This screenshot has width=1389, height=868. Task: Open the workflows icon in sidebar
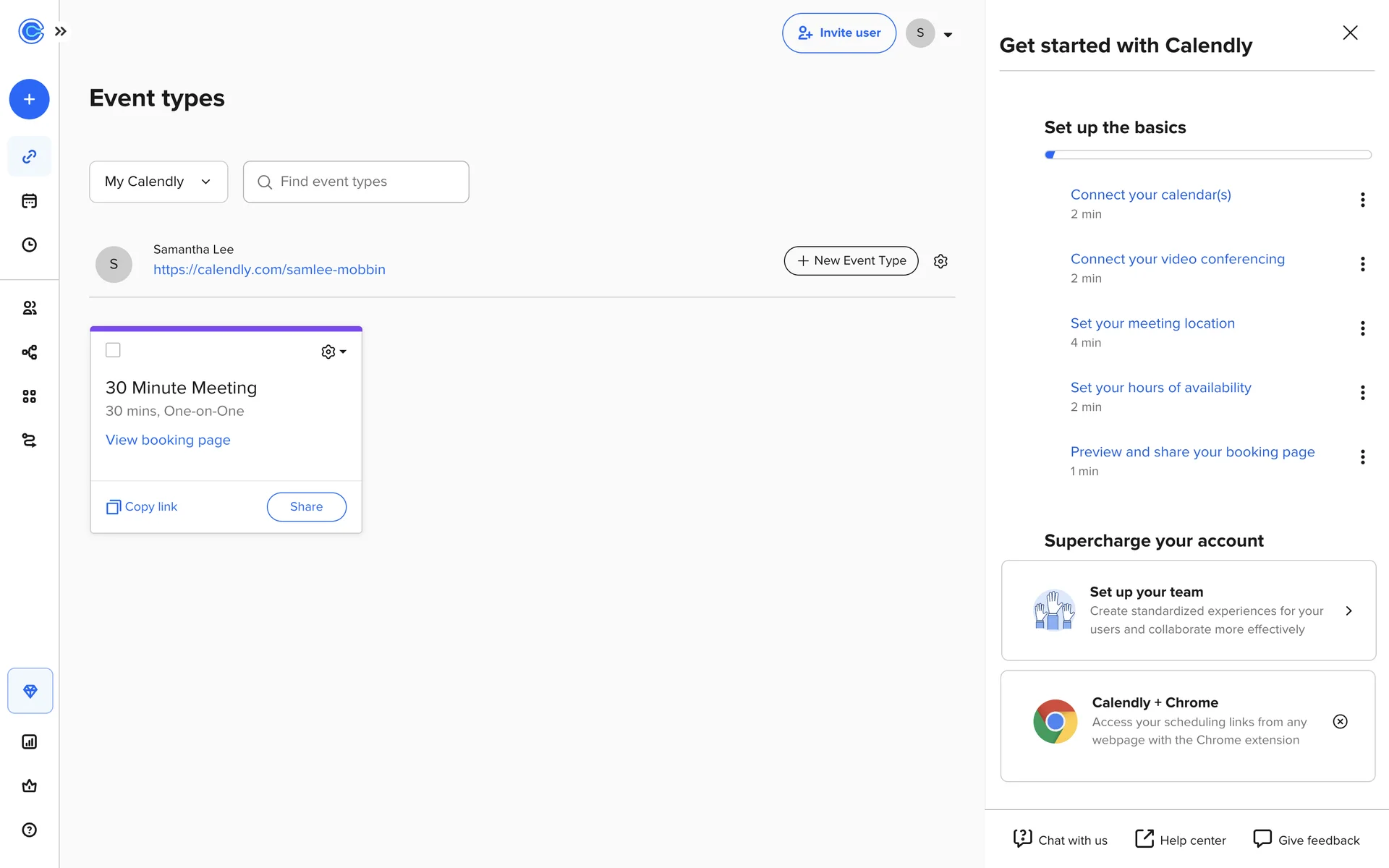pyautogui.click(x=29, y=352)
